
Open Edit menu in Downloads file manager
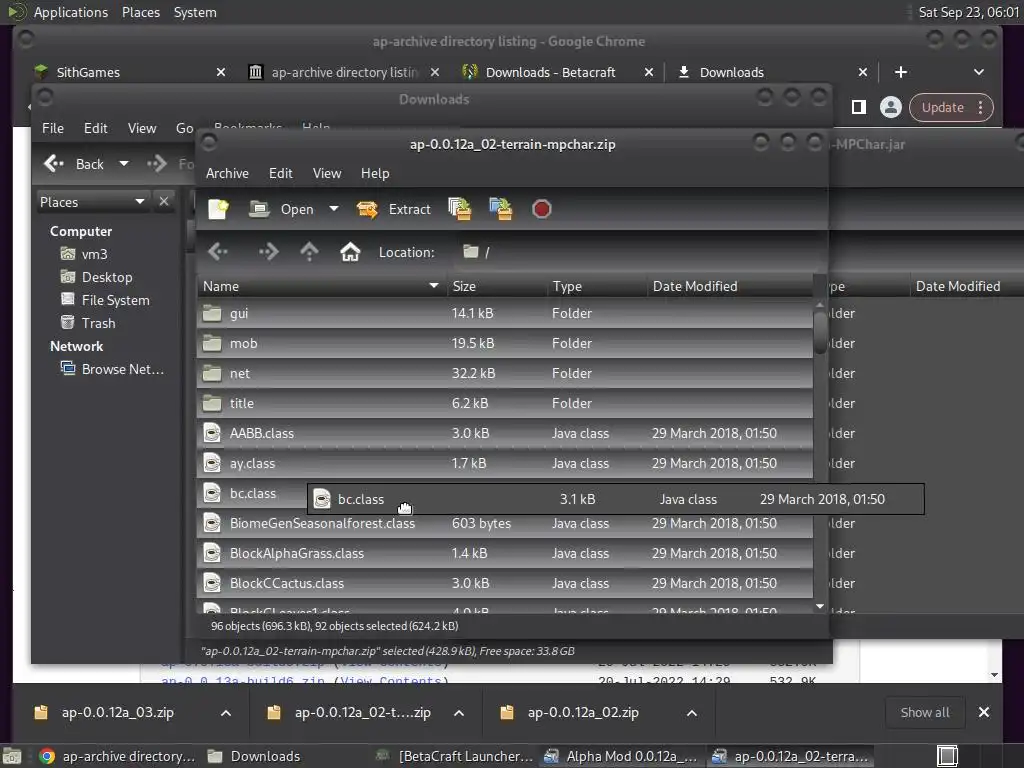click(x=95, y=128)
